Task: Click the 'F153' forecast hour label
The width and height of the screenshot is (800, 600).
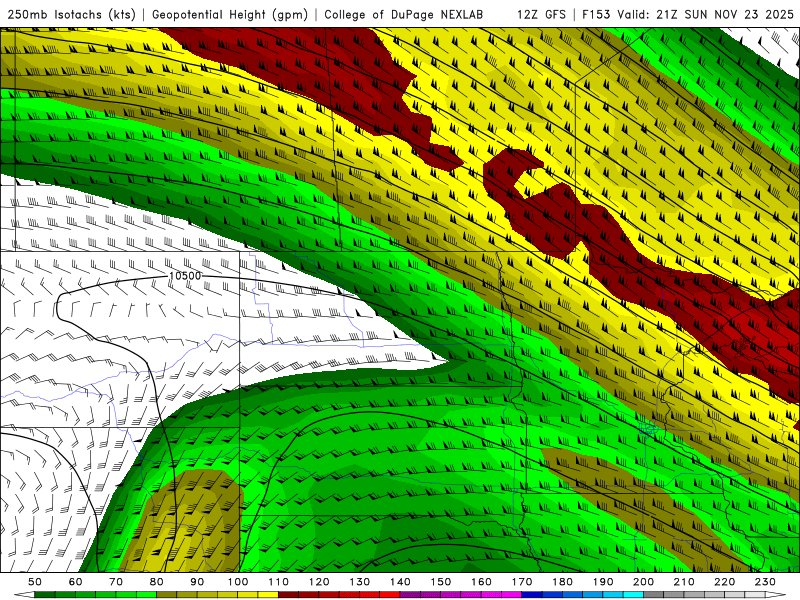Action: point(597,15)
